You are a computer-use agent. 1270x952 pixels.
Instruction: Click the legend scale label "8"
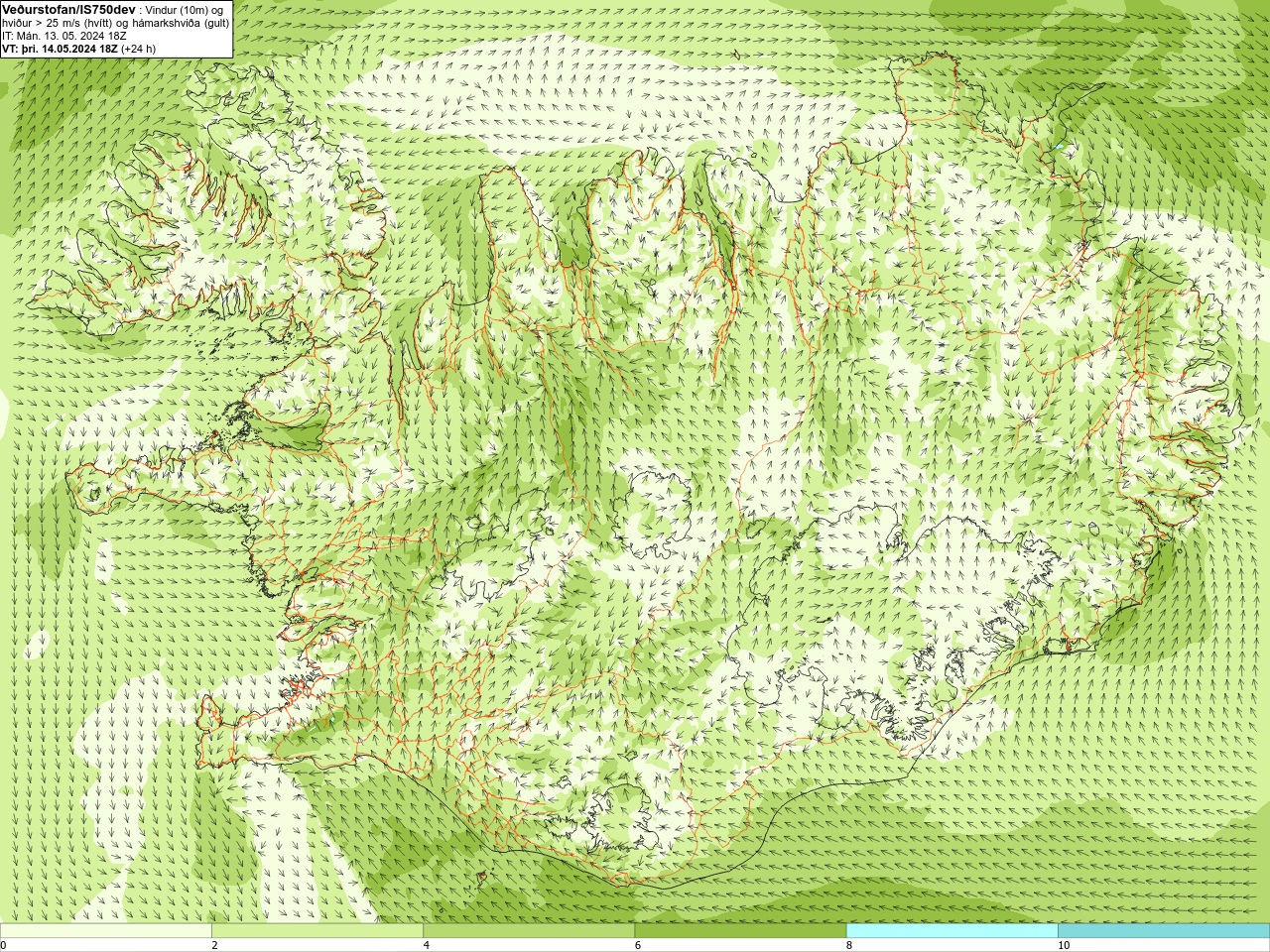pos(849,945)
